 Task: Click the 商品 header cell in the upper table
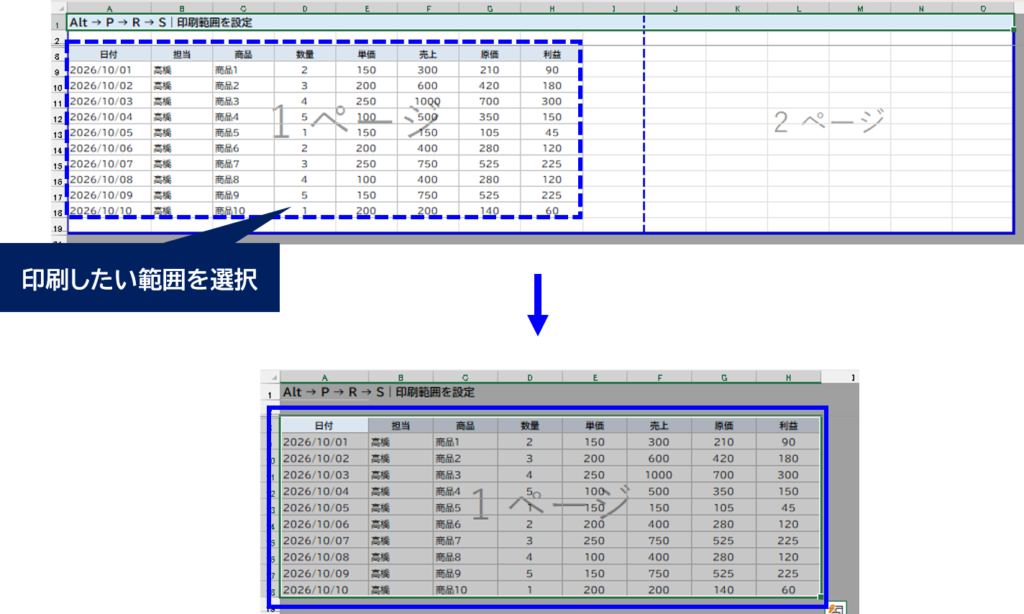(243, 54)
